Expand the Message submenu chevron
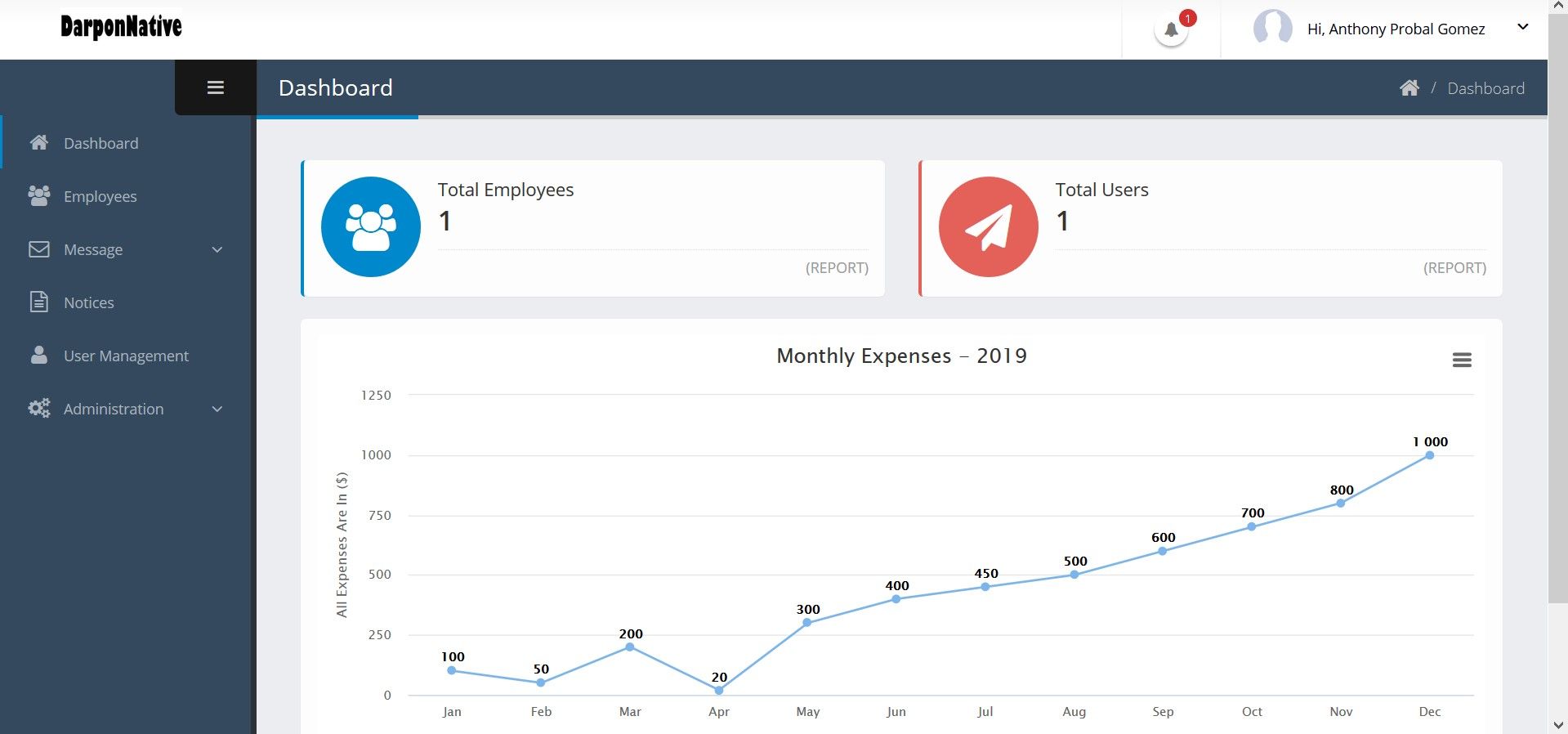 pos(217,249)
